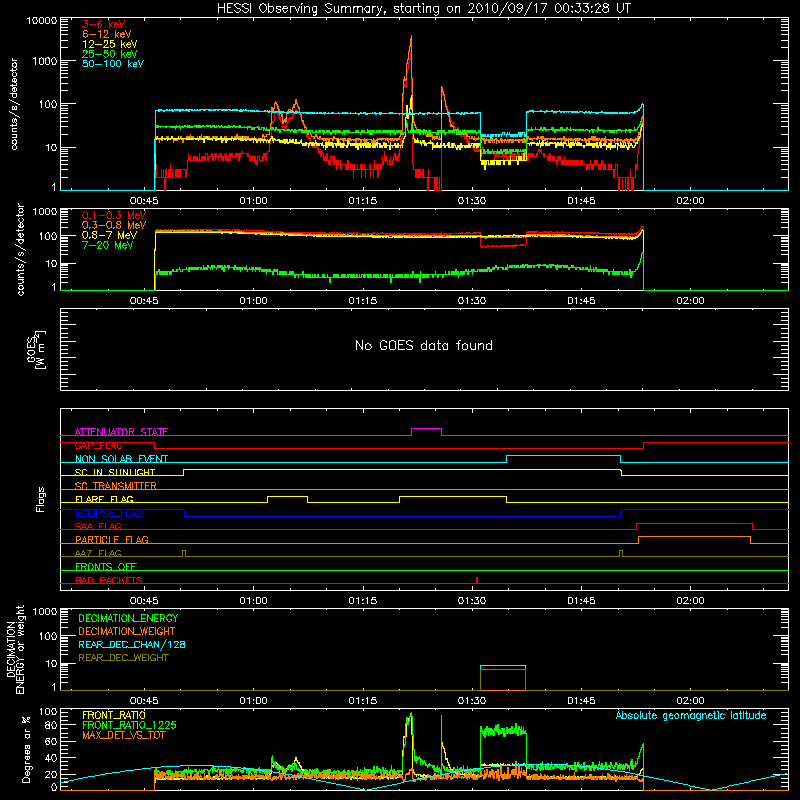Click top panel 01:15 time tick label

[363, 201]
